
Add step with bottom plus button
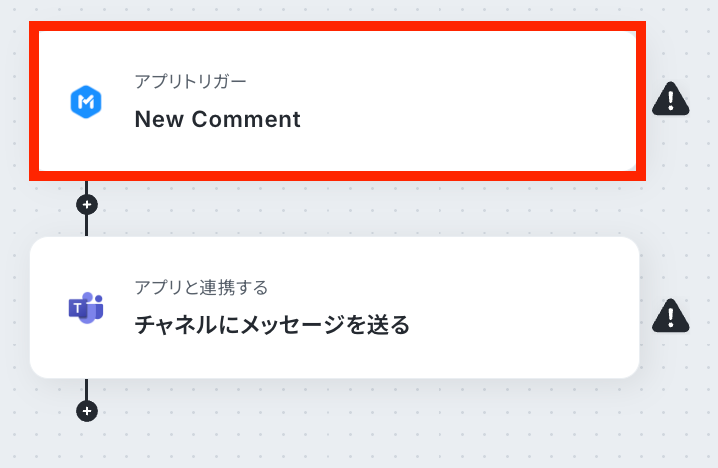coord(87,411)
